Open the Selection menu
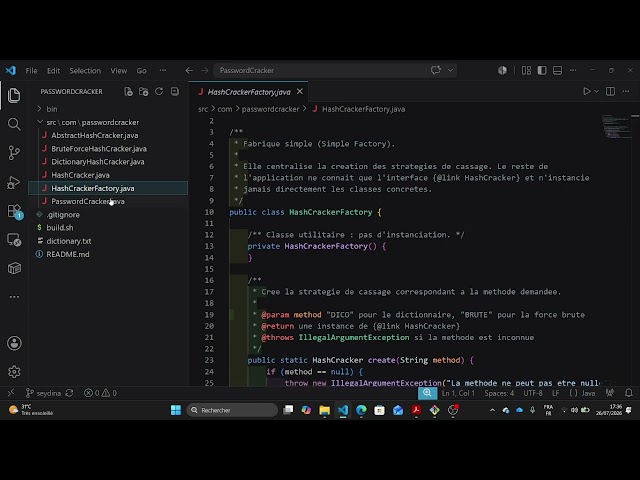This screenshot has width=640, height=480. [x=85, y=71]
